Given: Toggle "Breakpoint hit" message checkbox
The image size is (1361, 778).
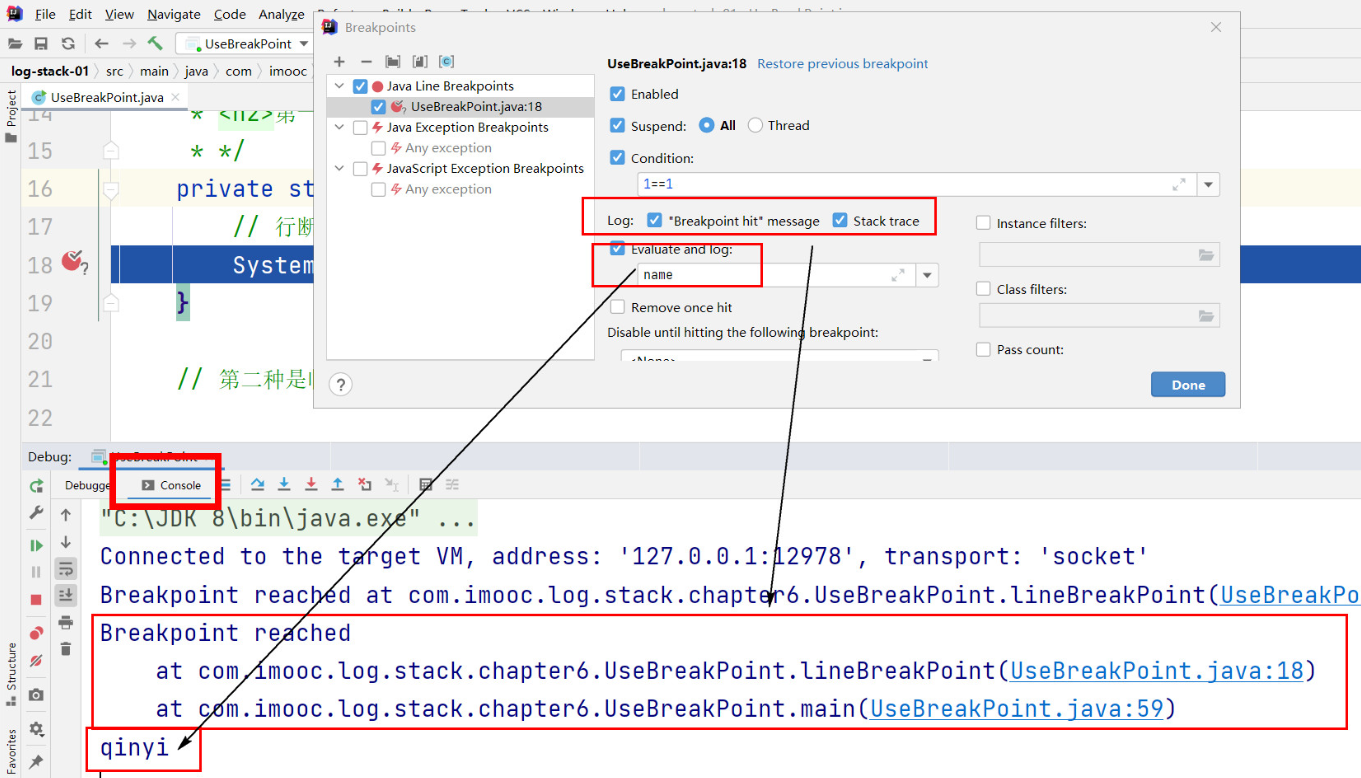Looking at the screenshot, I should point(654,220).
